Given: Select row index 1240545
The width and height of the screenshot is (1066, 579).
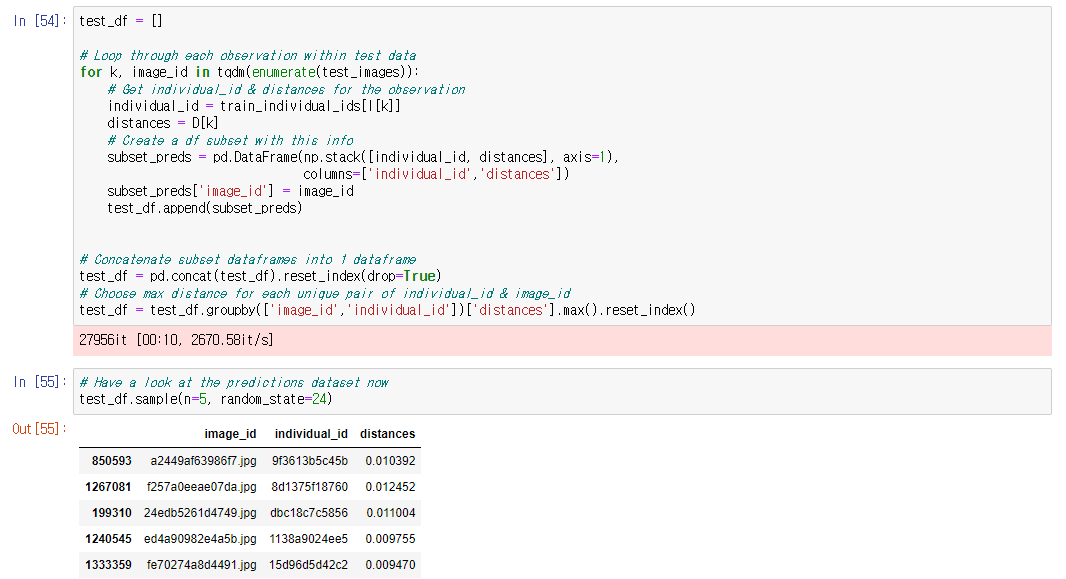Looking at the screenshot, I should point(108,539).
